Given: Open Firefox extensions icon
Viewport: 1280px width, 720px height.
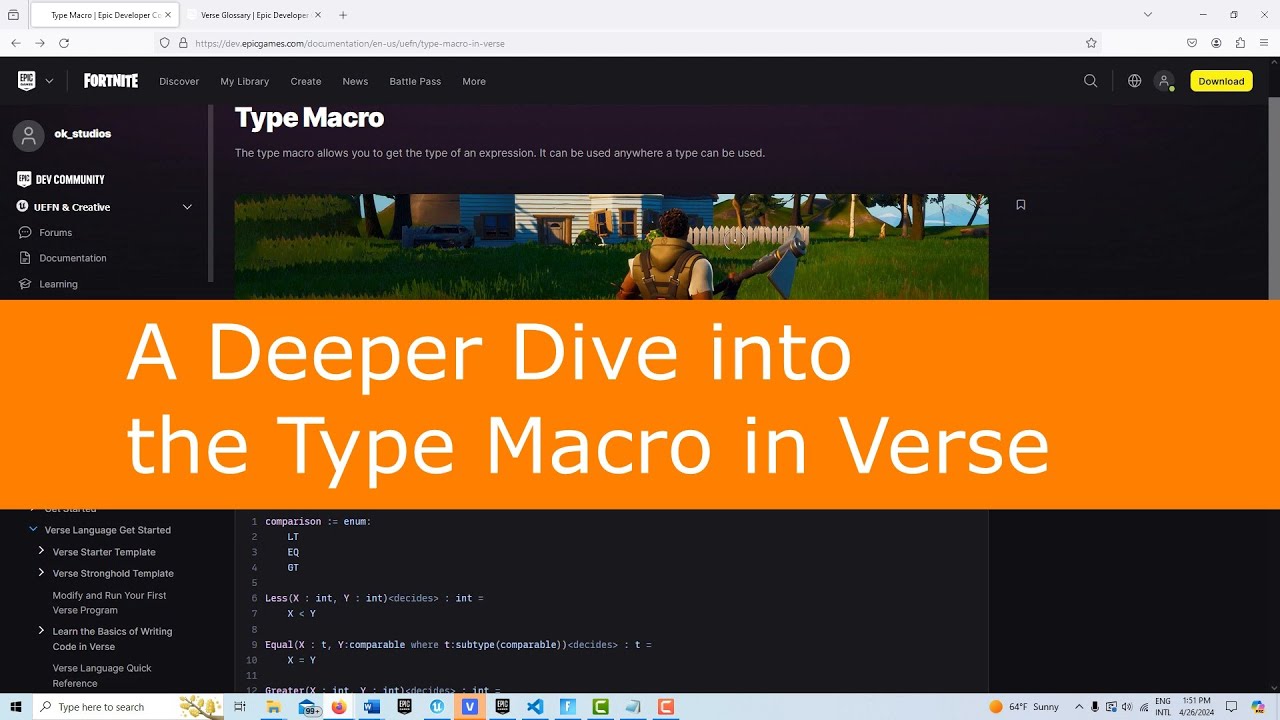Looking at the screenshot, I should tap(1240, 43).
